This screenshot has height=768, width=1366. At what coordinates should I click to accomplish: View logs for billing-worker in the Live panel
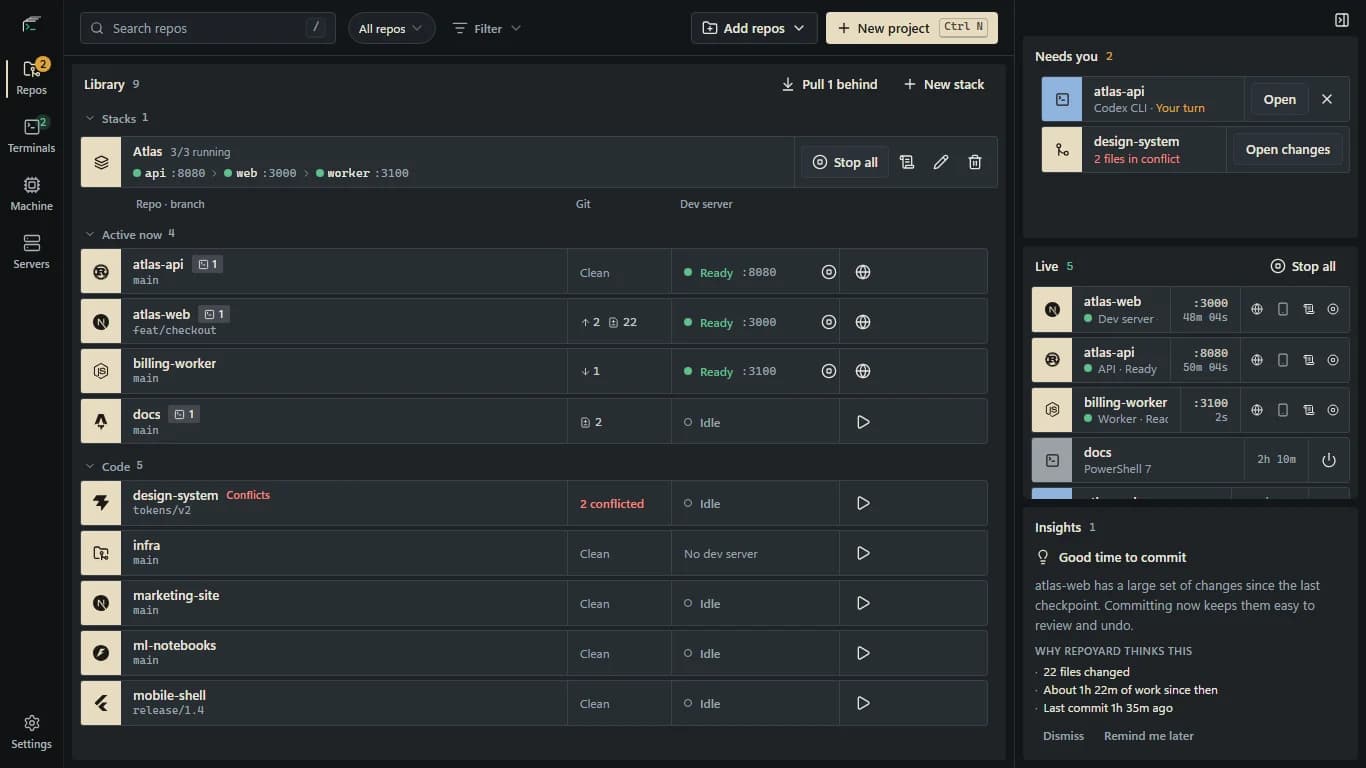tap(1308, 410)
